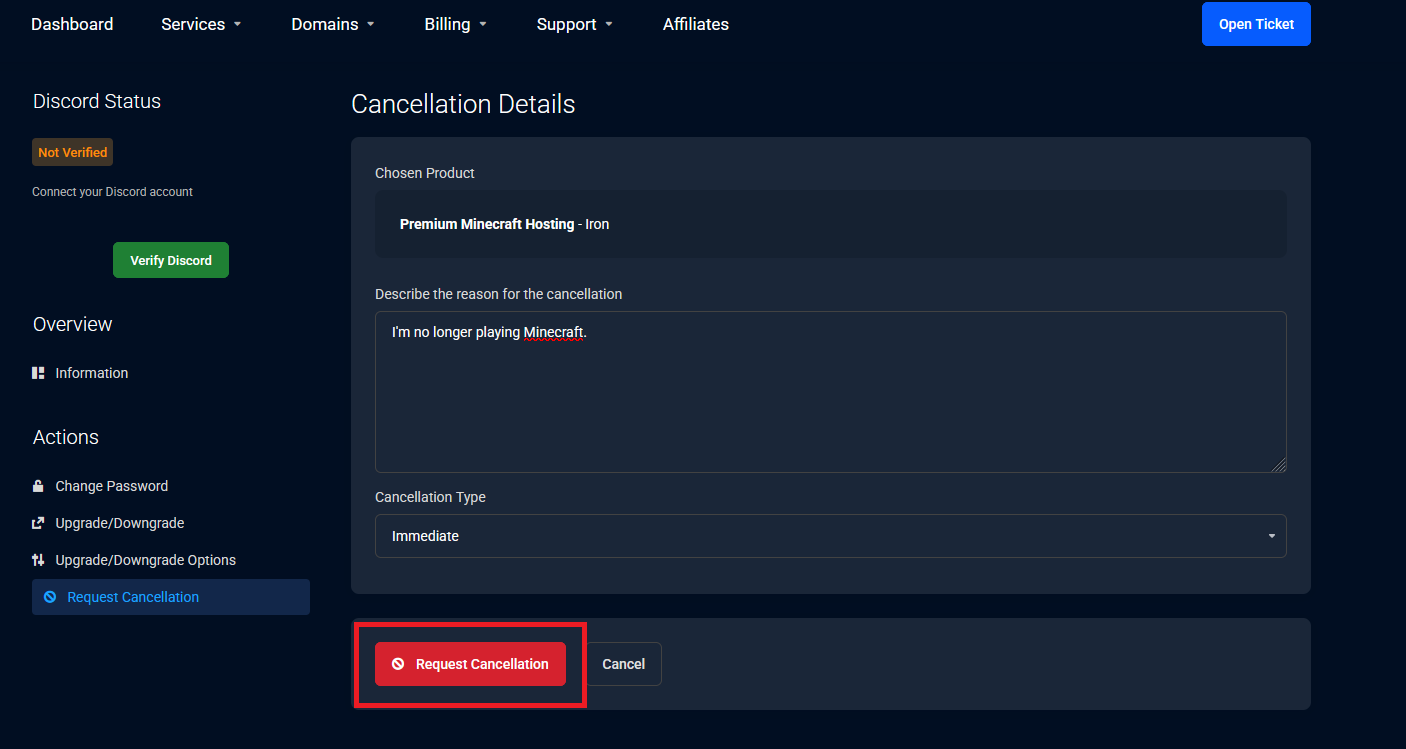Click the Information grid icon in sidebar
Screen dimensions: 1406x749
point(38,373)
